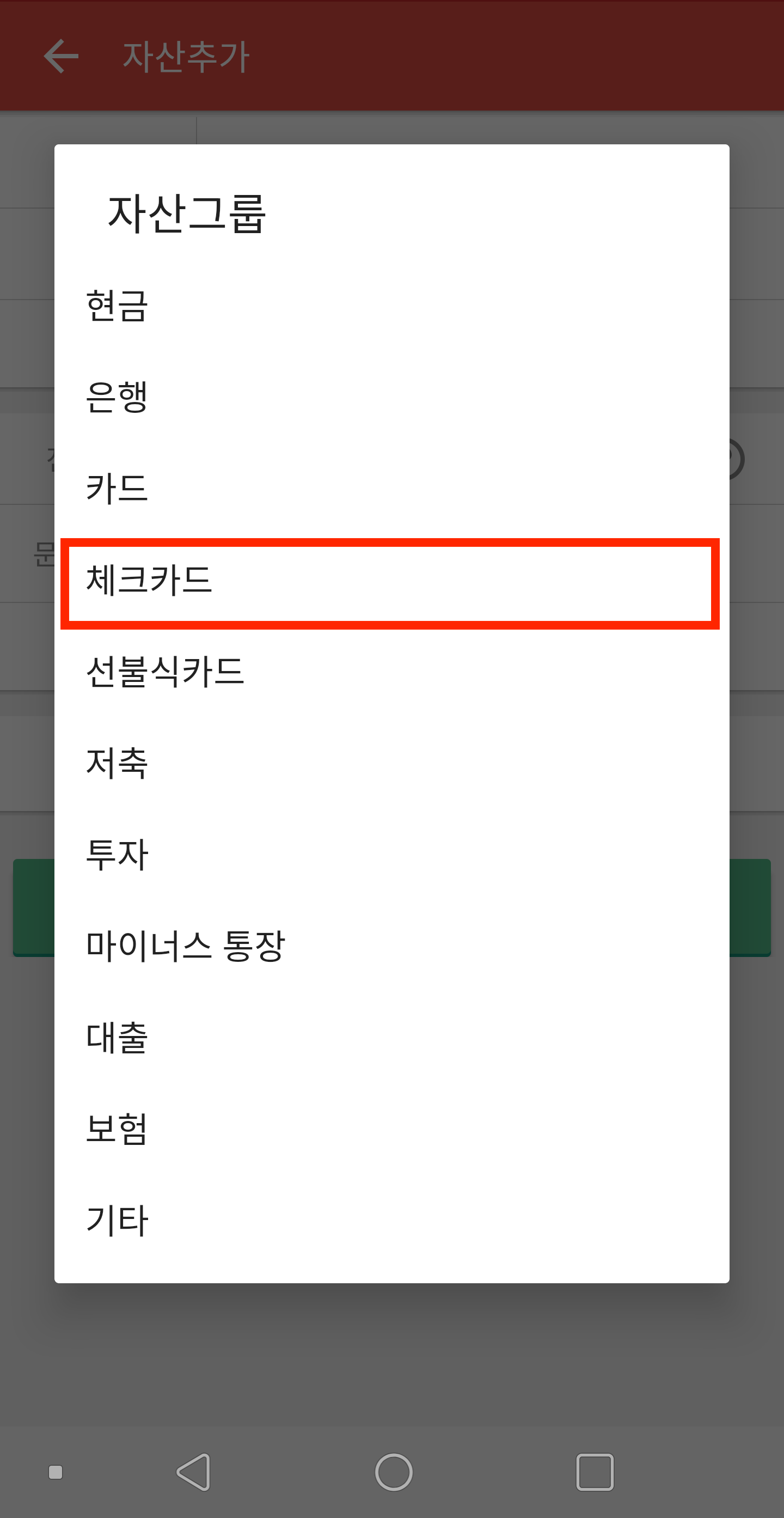Tap the small square dot in navigation bar
The height and width of the screenshot is (1518, 784).
[x=56, y=1472]
